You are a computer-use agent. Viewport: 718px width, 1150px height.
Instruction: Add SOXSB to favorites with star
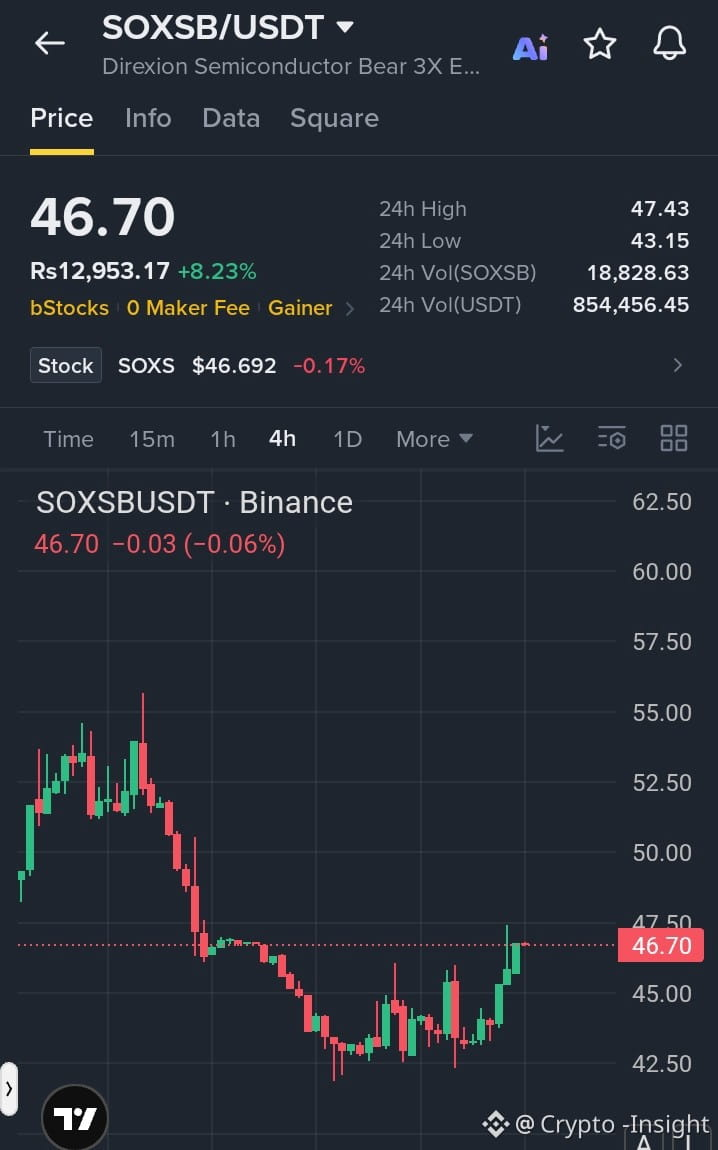click(600, 44)
